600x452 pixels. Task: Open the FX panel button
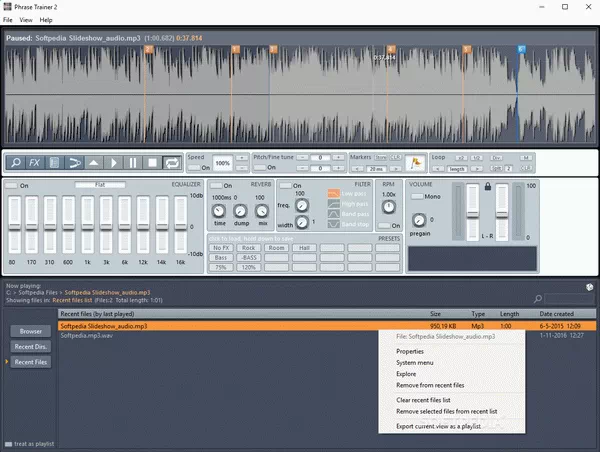coord(35,162)
